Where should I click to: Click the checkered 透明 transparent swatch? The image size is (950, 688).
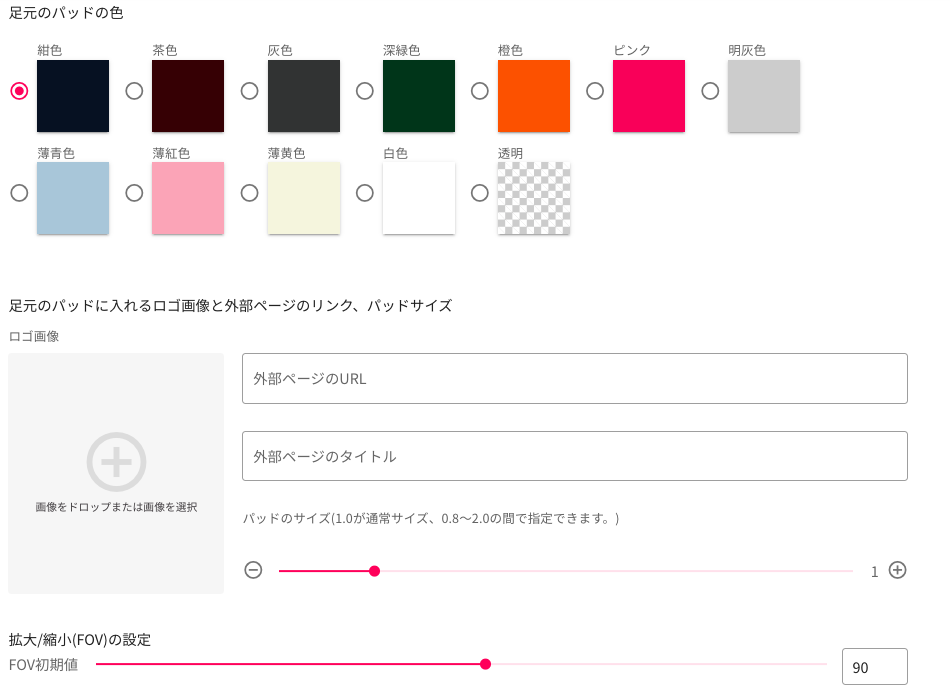(x=534, y=198)
